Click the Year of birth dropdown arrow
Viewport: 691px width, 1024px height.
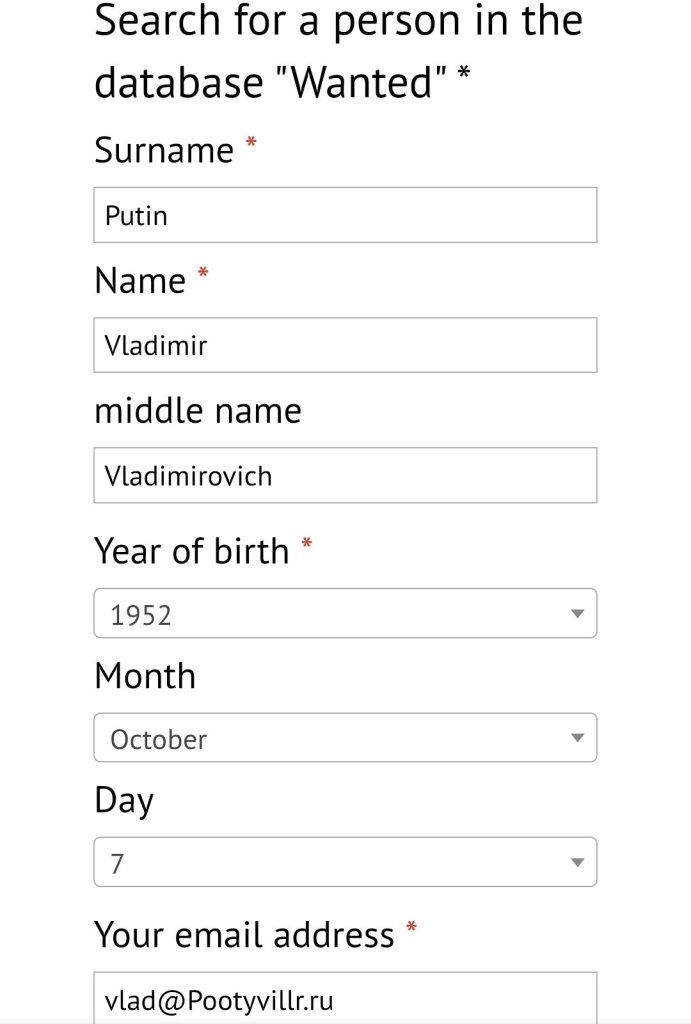(x=577, y=614)
